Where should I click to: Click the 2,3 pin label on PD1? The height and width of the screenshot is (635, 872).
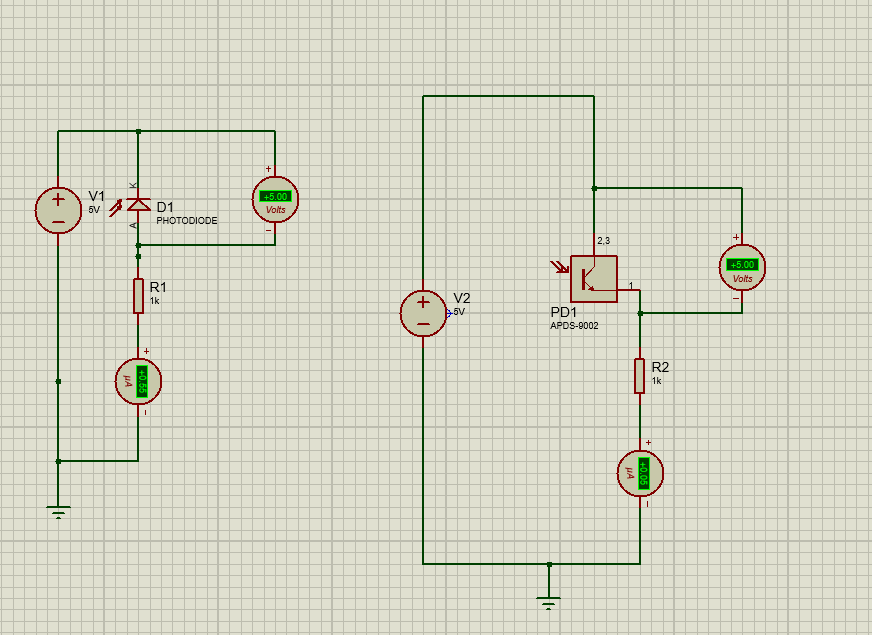pyautogui.click(x=603, y=241)
